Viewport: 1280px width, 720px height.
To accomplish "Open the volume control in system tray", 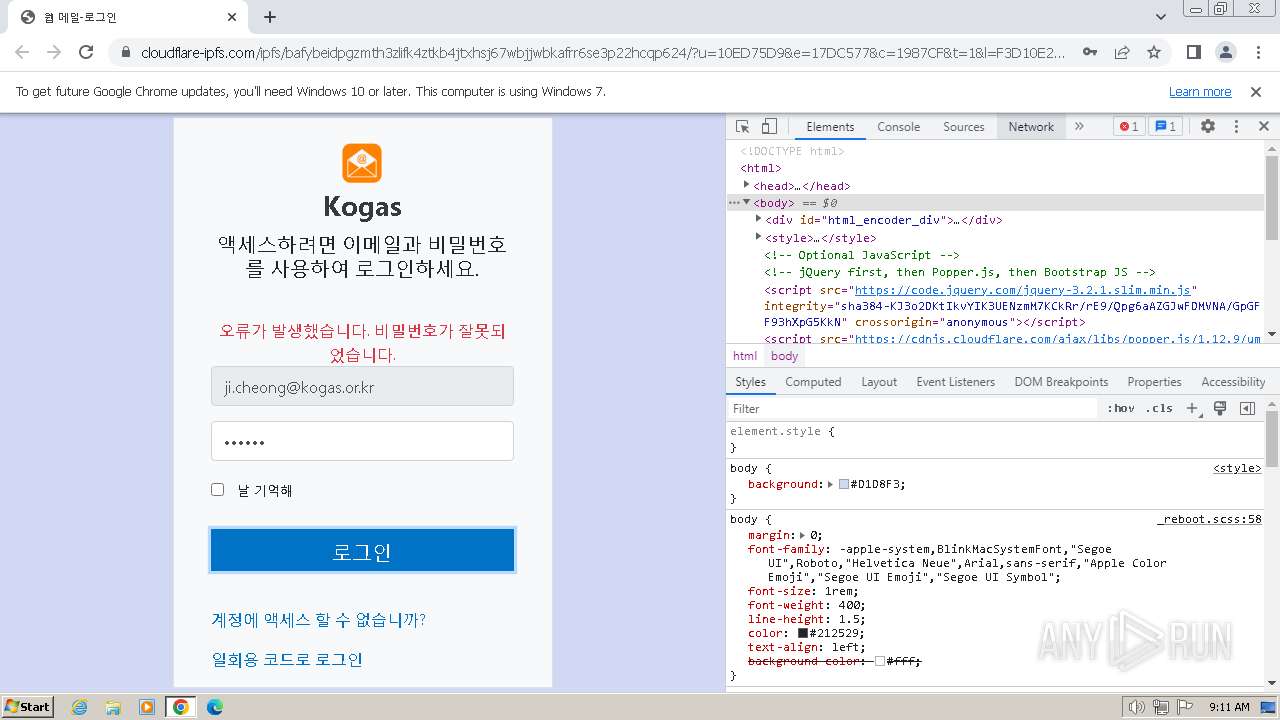I will [1136, 707].
